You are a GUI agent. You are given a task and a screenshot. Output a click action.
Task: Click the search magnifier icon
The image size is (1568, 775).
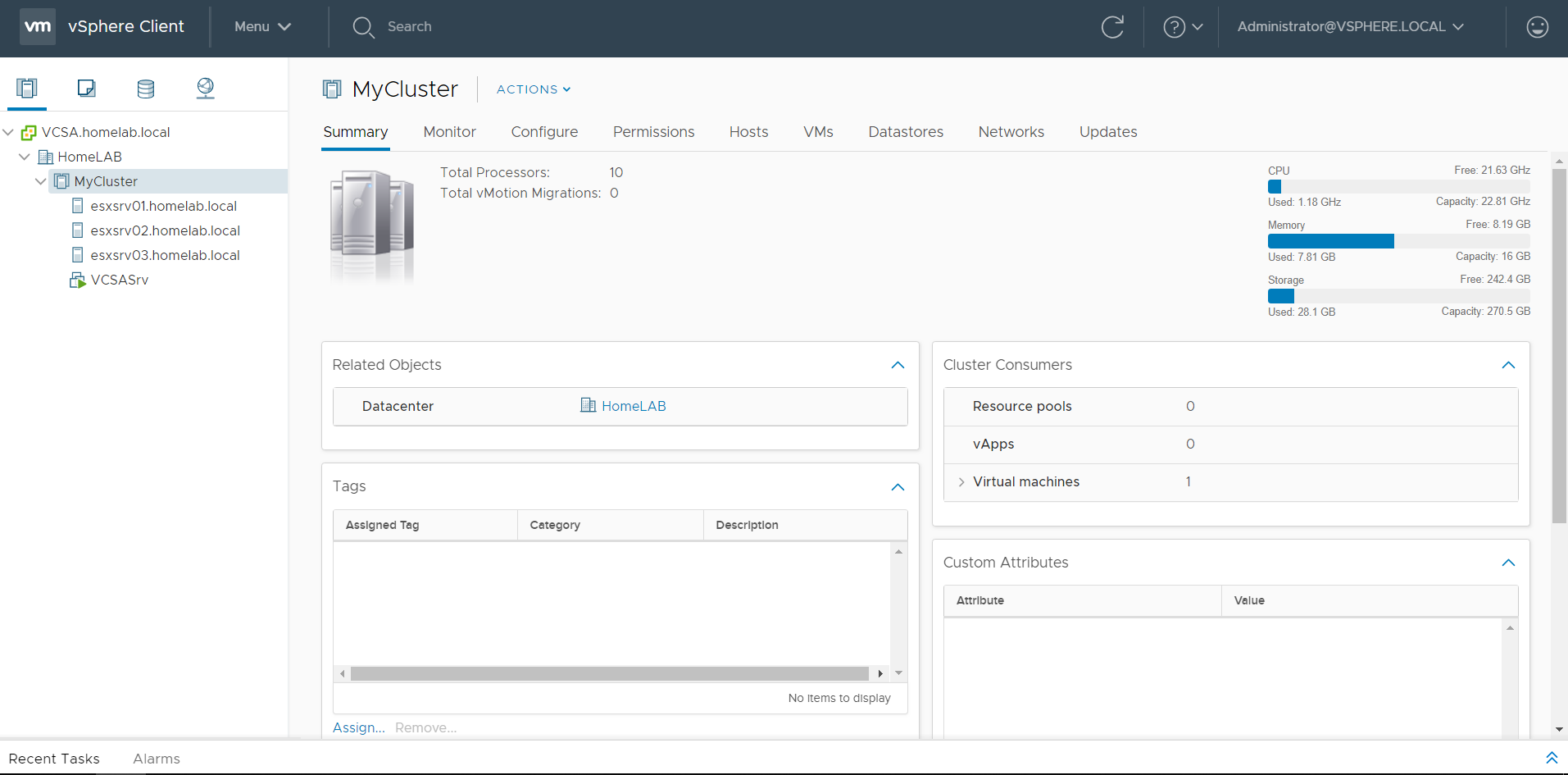click(363, 26)
